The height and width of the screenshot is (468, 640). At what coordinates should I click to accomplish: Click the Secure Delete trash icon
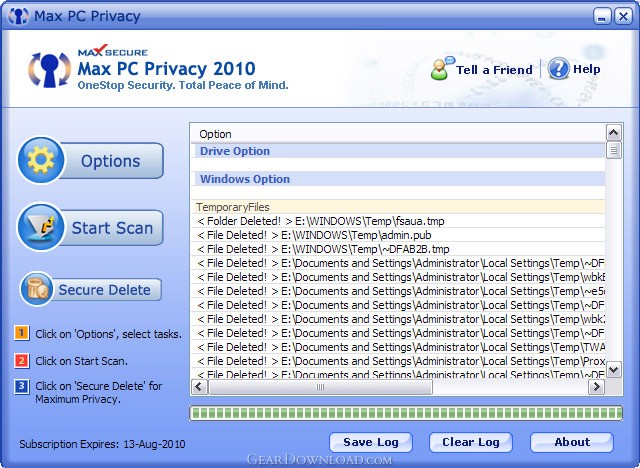point(37,289)
